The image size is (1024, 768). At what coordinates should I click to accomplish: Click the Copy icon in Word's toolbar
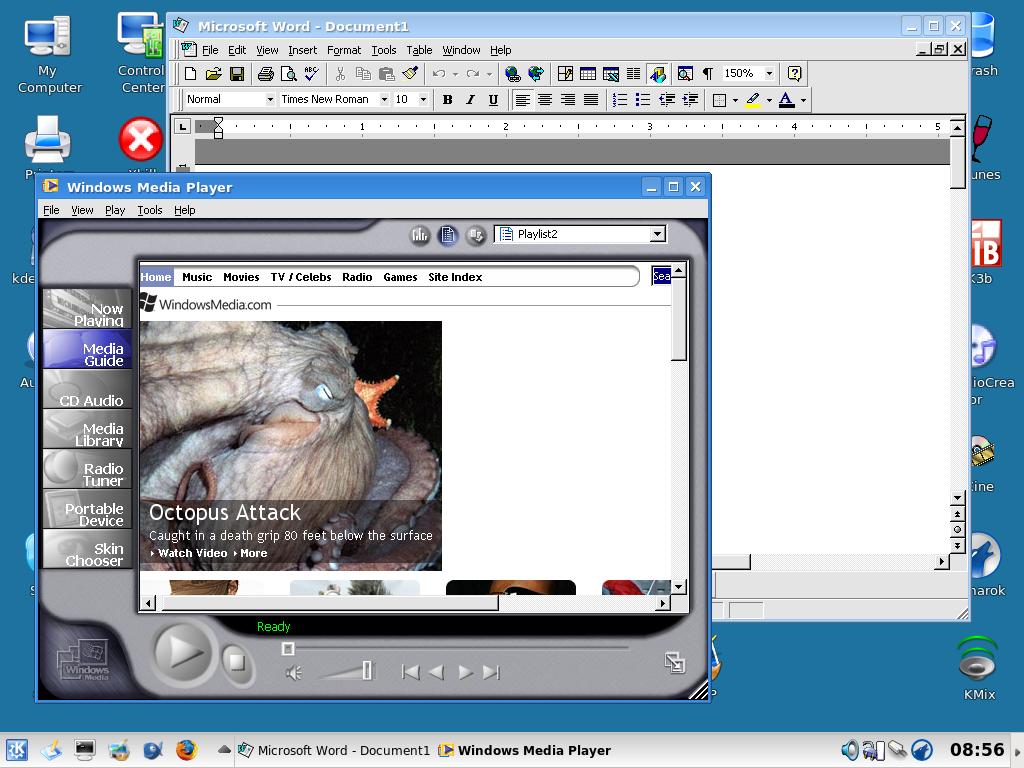pyautogui.click(x=363, y=74)
